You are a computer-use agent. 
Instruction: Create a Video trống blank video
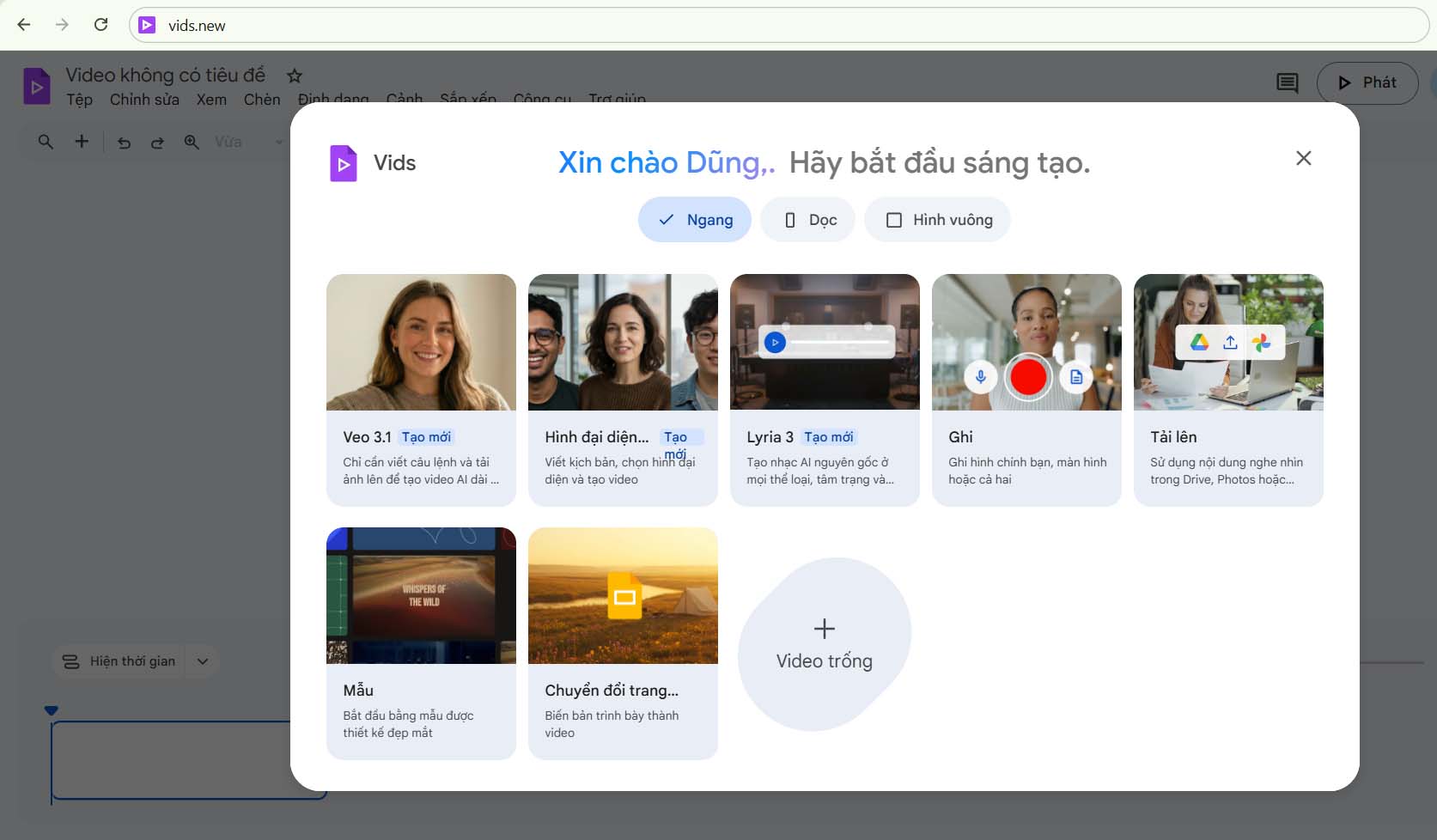pyautogui.click(x=824, y=644)
